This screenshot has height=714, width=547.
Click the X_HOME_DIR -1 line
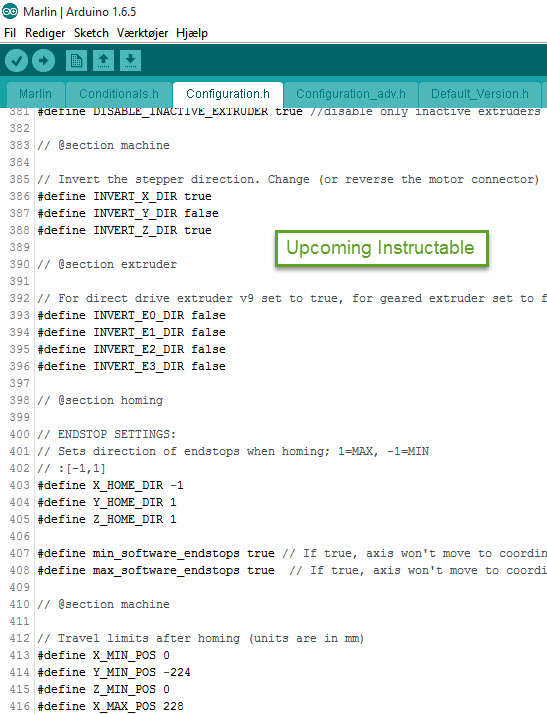(x=111, y=485)
